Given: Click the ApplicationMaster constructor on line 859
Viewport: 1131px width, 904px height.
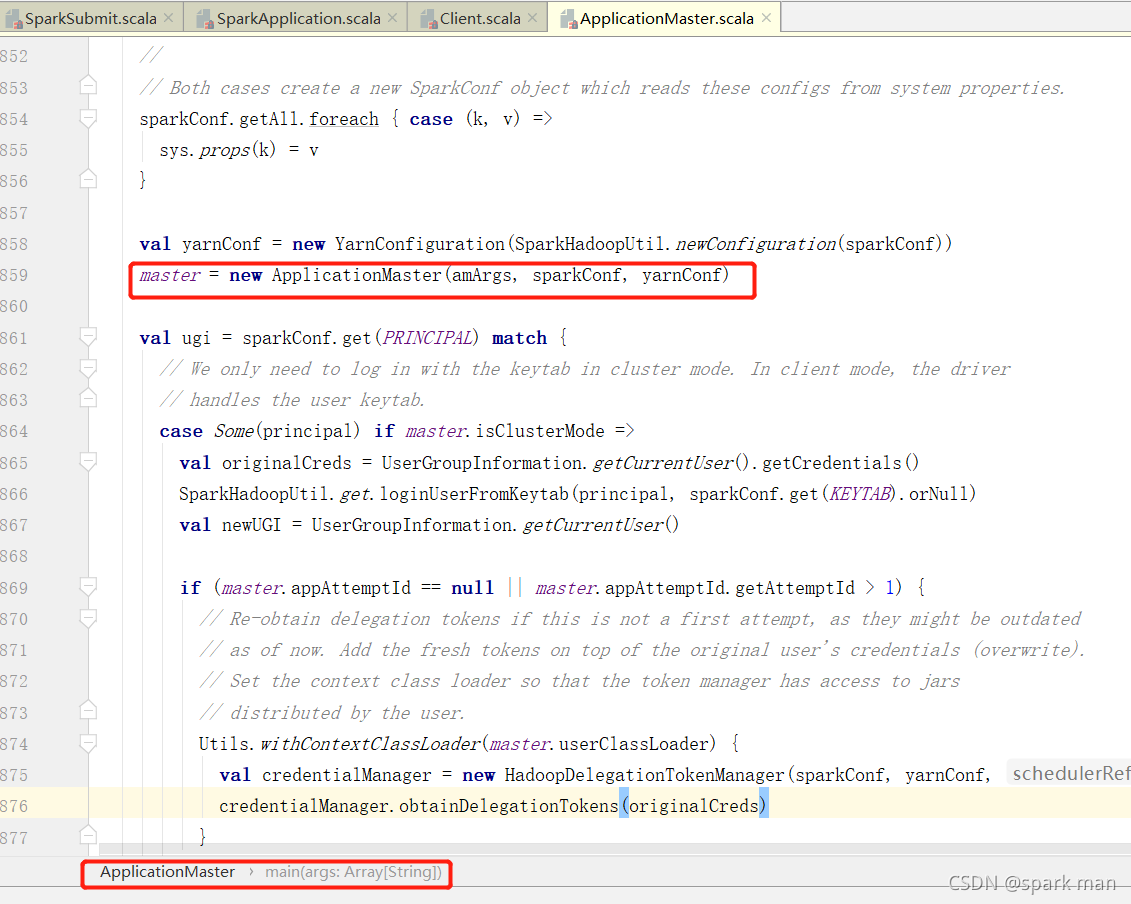Looking at the screenshot, I should [x=356, y=275].
